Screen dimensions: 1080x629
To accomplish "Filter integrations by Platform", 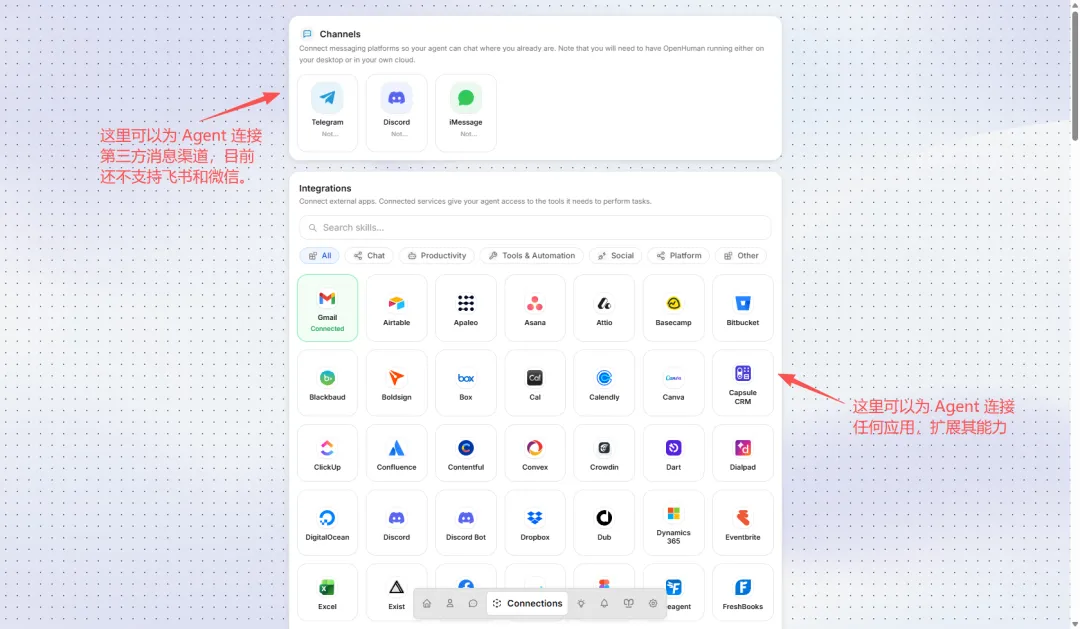I will click(x=678, y=256).
